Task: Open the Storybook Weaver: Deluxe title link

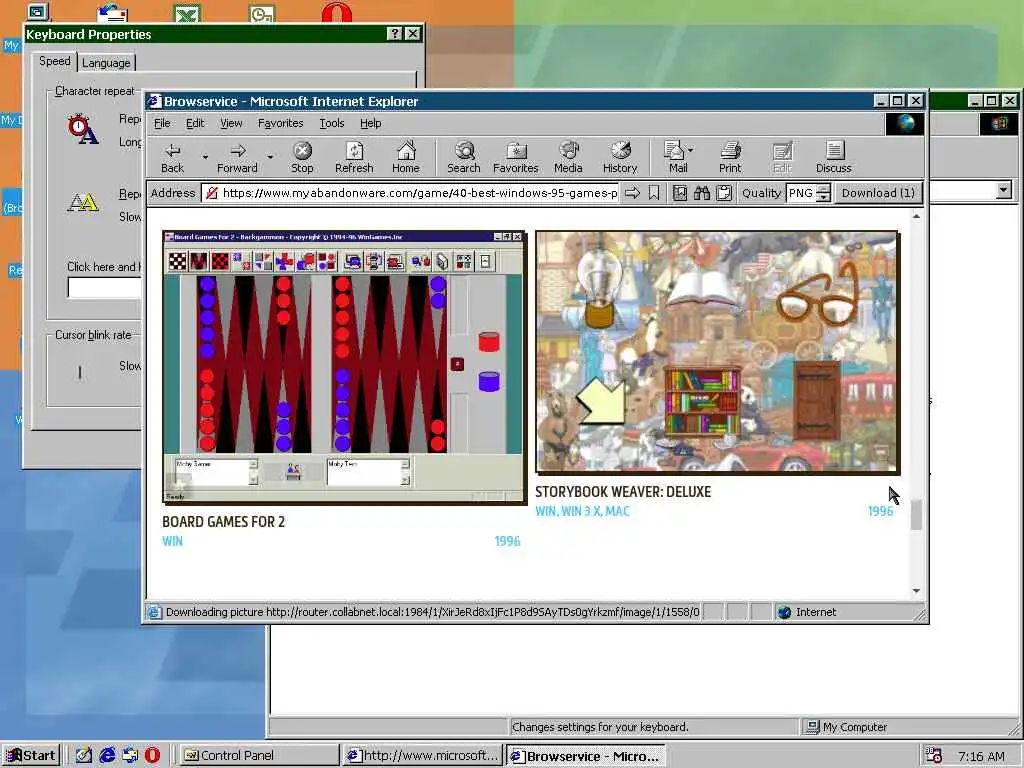Action: (x=623, y=492)
